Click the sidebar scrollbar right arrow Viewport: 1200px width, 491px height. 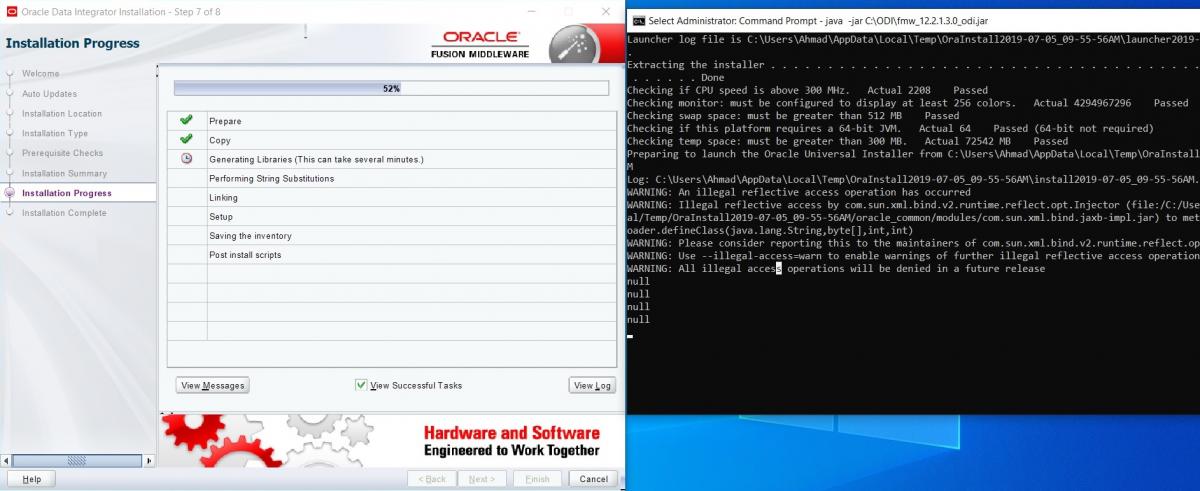[x=150, y=460]
